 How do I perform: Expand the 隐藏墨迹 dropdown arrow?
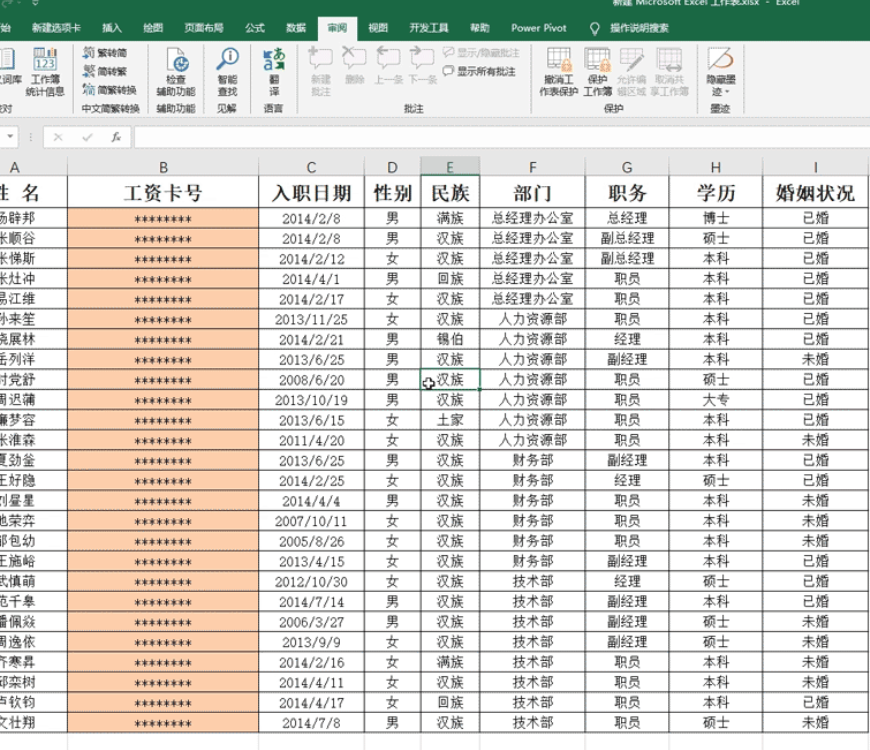[727, 92]
